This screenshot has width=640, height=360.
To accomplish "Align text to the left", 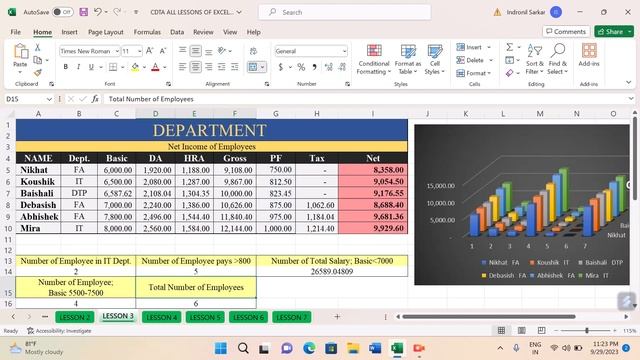I will pos(182,67).
